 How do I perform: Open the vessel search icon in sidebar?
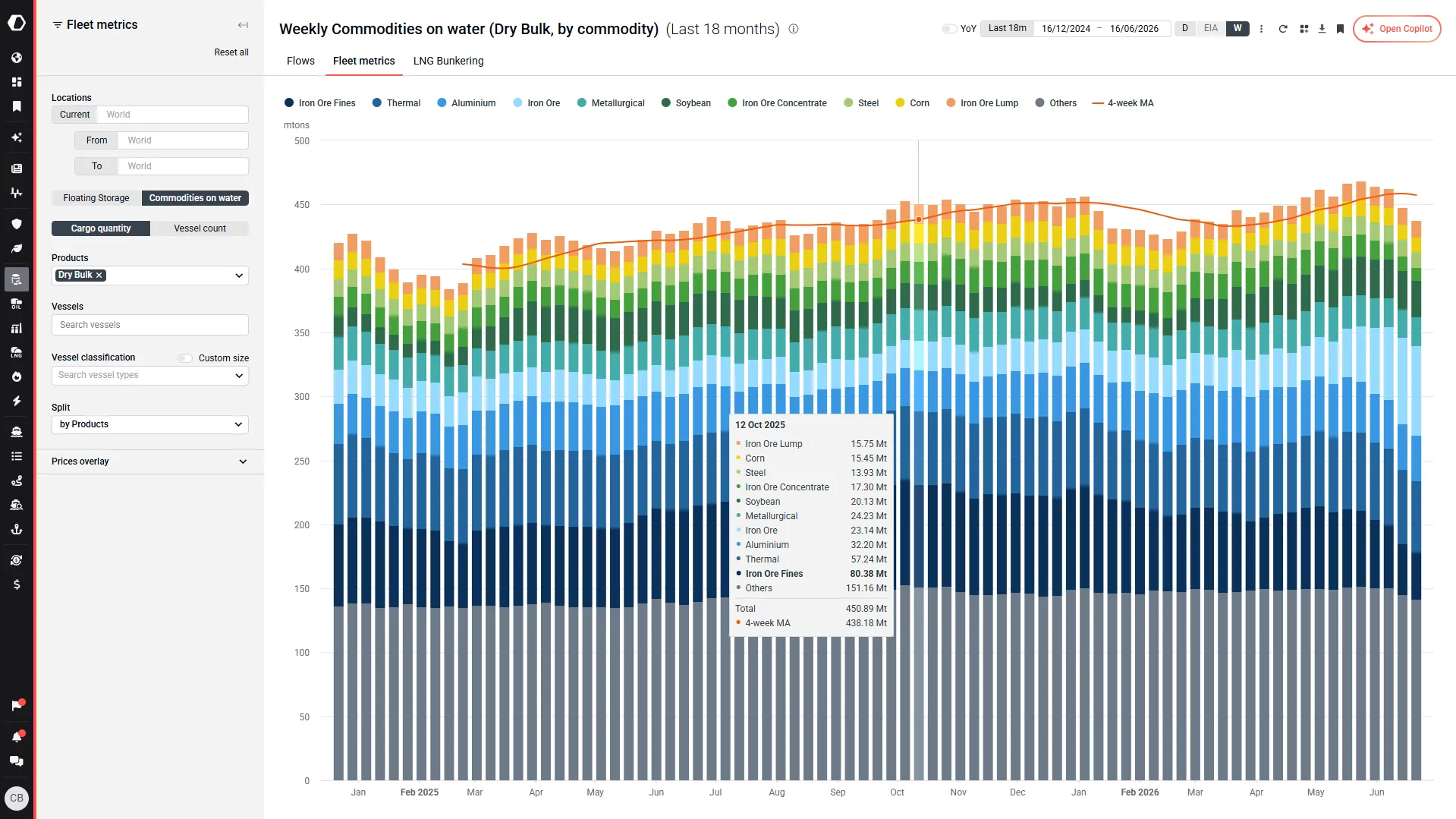(x=17, y=505)
